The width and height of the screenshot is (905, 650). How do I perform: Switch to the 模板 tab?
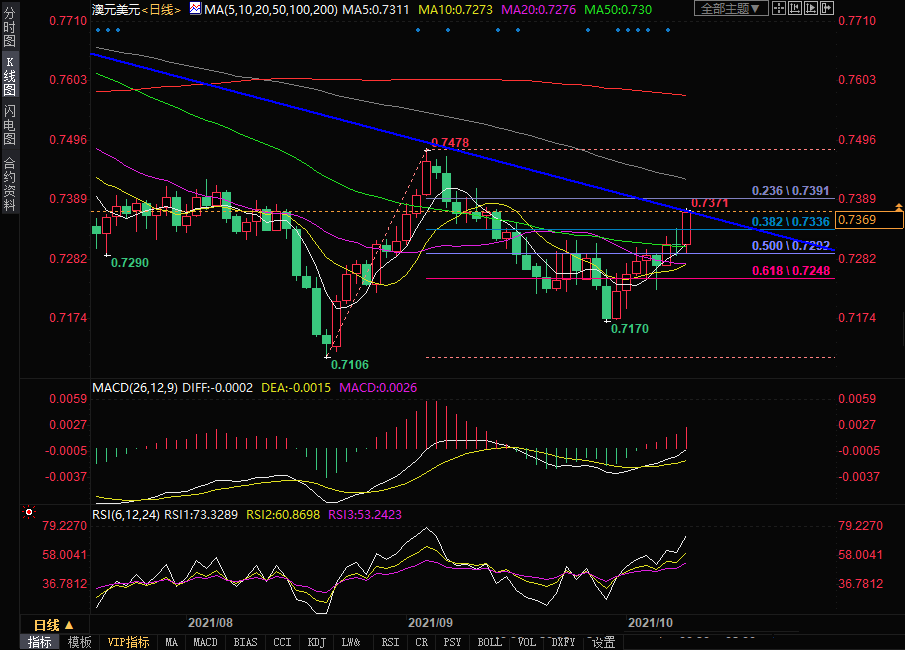80,642
